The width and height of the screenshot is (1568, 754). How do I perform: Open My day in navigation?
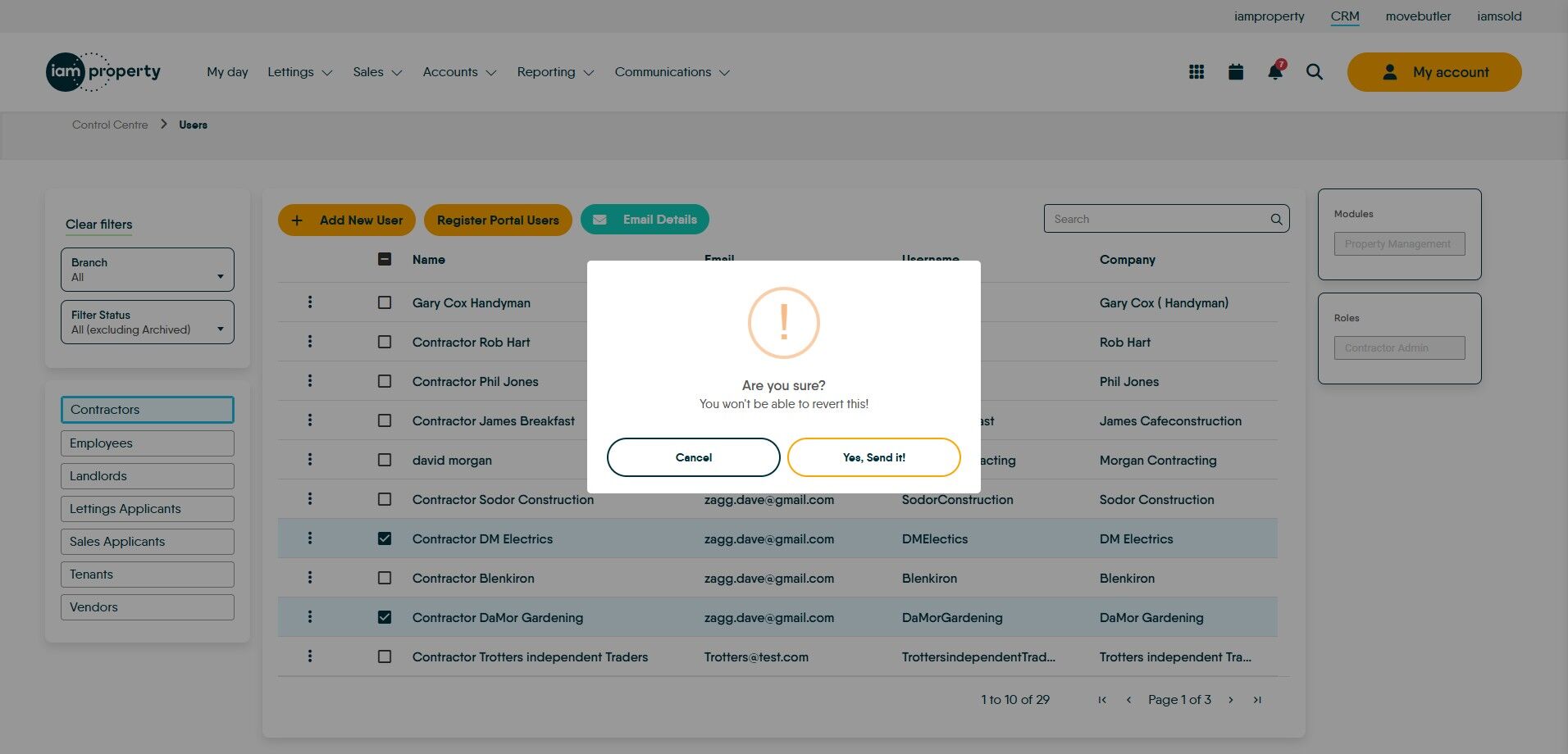point(227,72)
